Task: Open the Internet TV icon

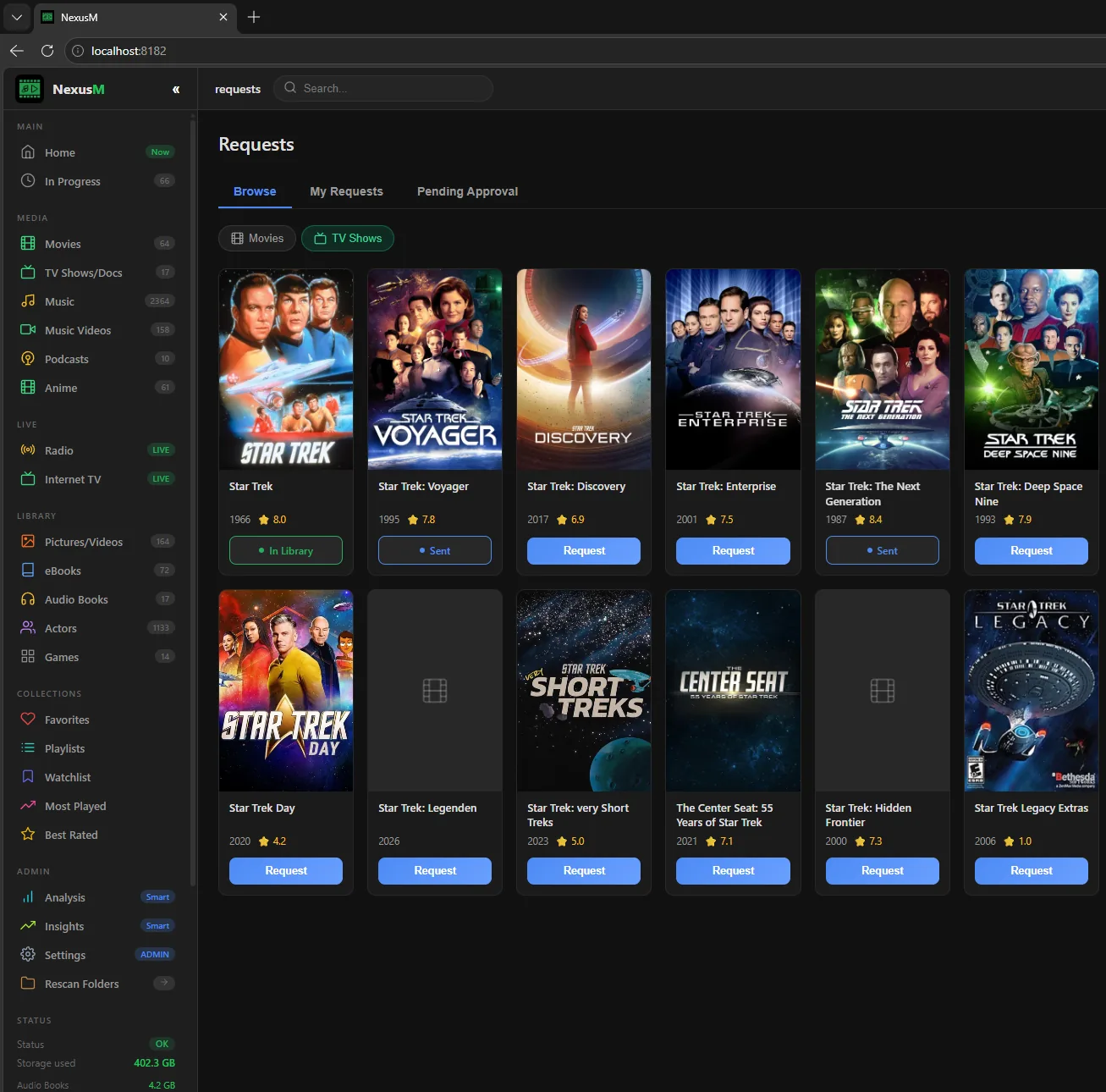Action: pyautogui.click(x=28, y=479)
